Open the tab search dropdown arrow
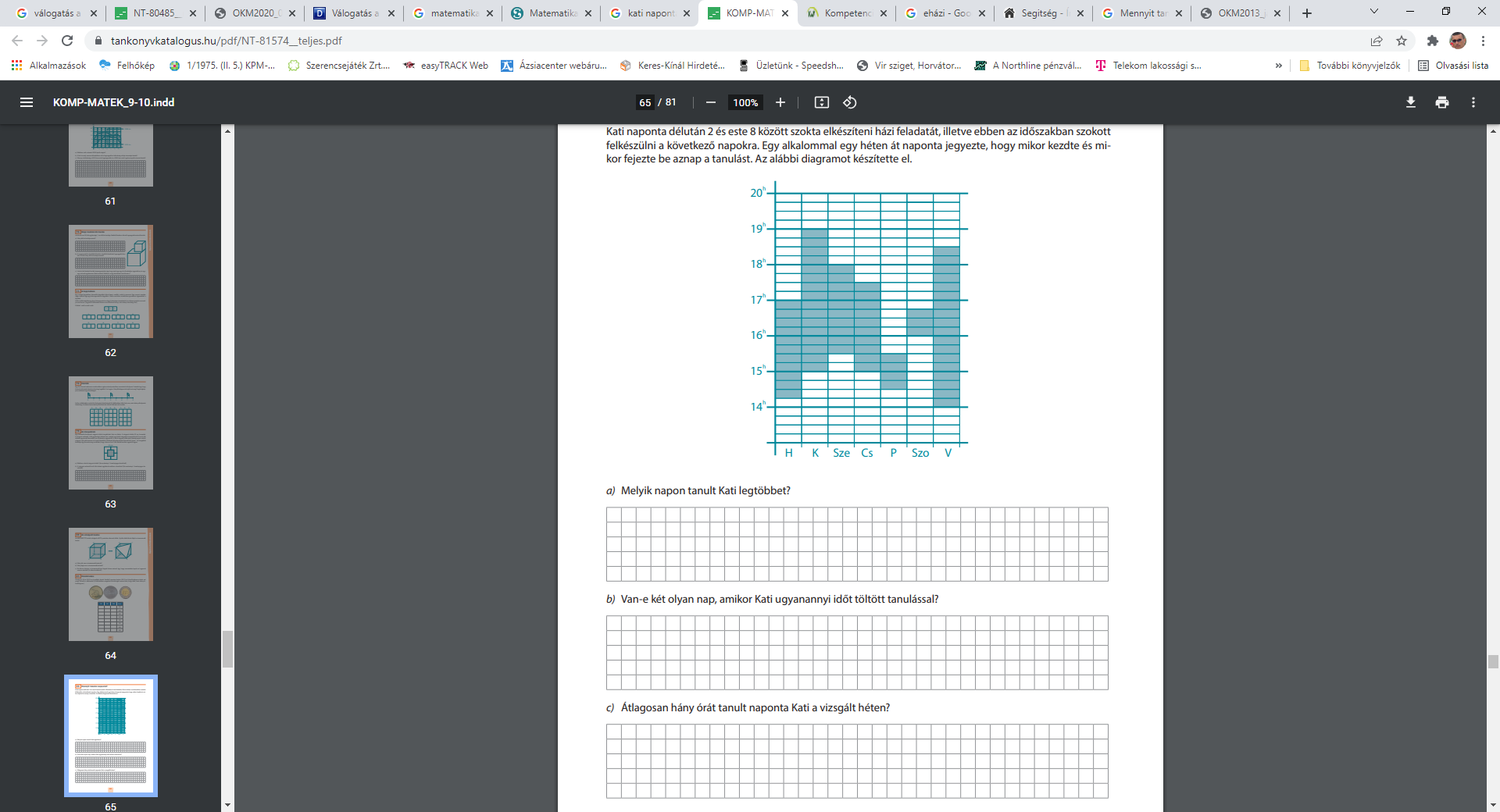This screenshot has width=1500, height=812. click(1373, 12)
